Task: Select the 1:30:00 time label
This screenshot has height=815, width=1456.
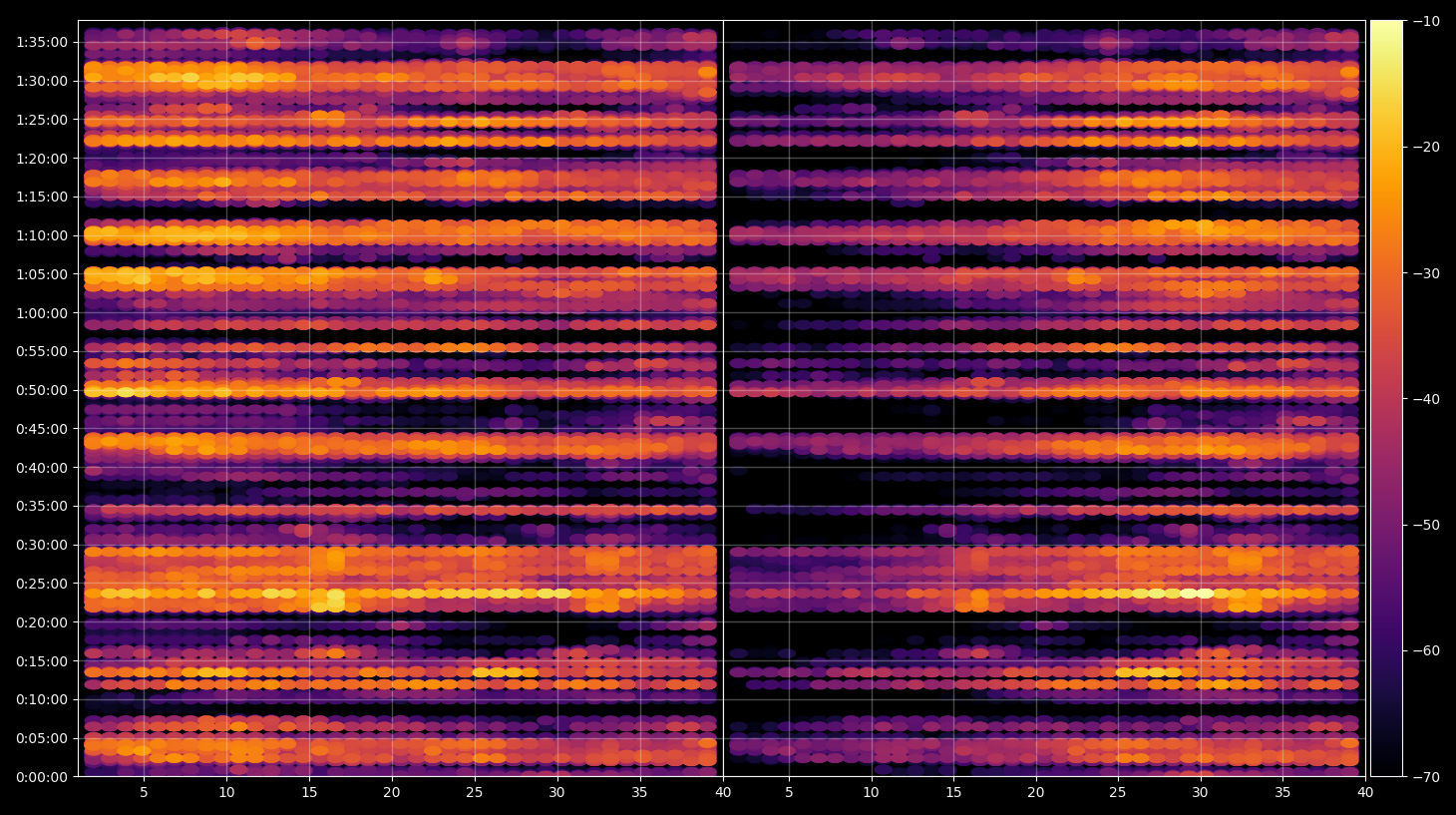Action: click(42, 81)
